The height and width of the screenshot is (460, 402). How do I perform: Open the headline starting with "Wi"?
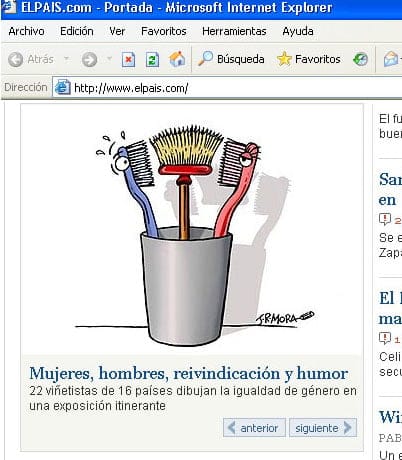[x=390, y=417]
